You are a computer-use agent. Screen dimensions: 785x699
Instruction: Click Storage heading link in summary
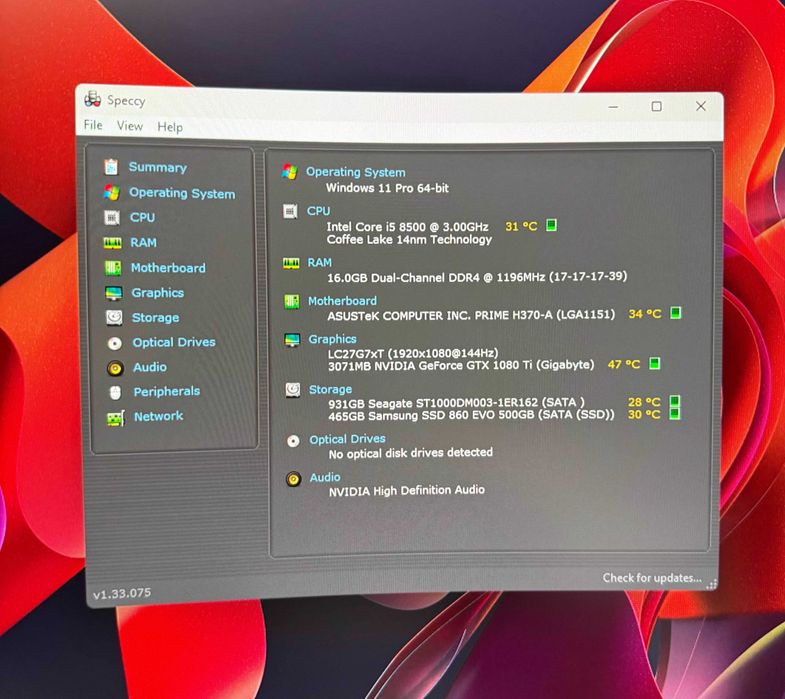coord(330,390)
